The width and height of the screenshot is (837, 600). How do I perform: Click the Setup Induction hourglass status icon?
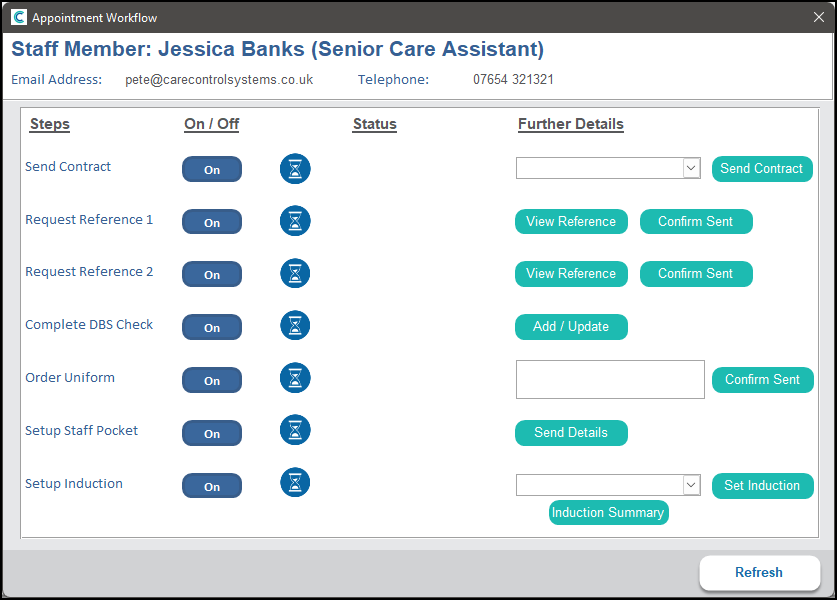tap(295, 483)
